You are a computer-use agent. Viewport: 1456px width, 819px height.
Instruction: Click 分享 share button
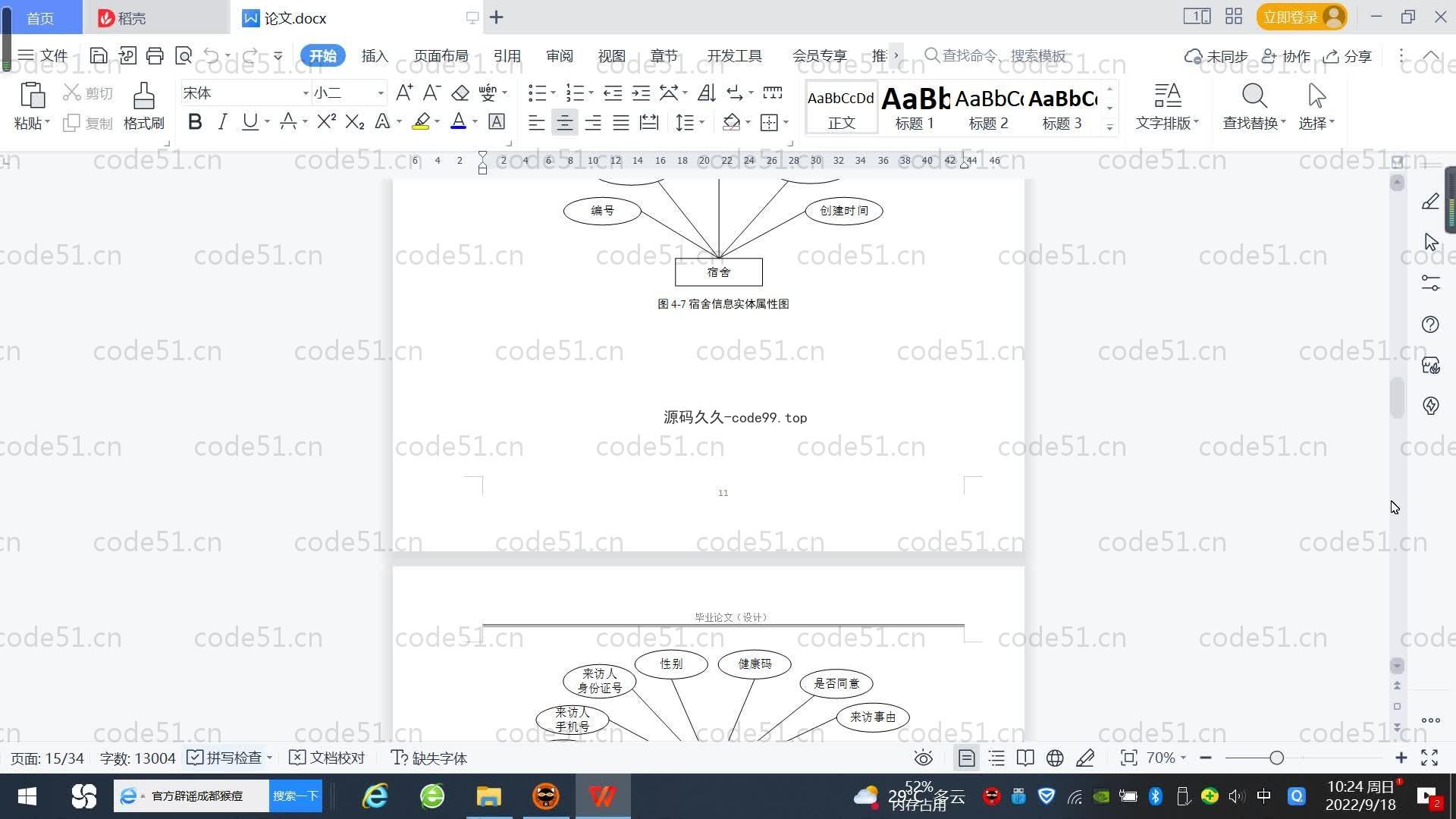(x=1348, y=56)
